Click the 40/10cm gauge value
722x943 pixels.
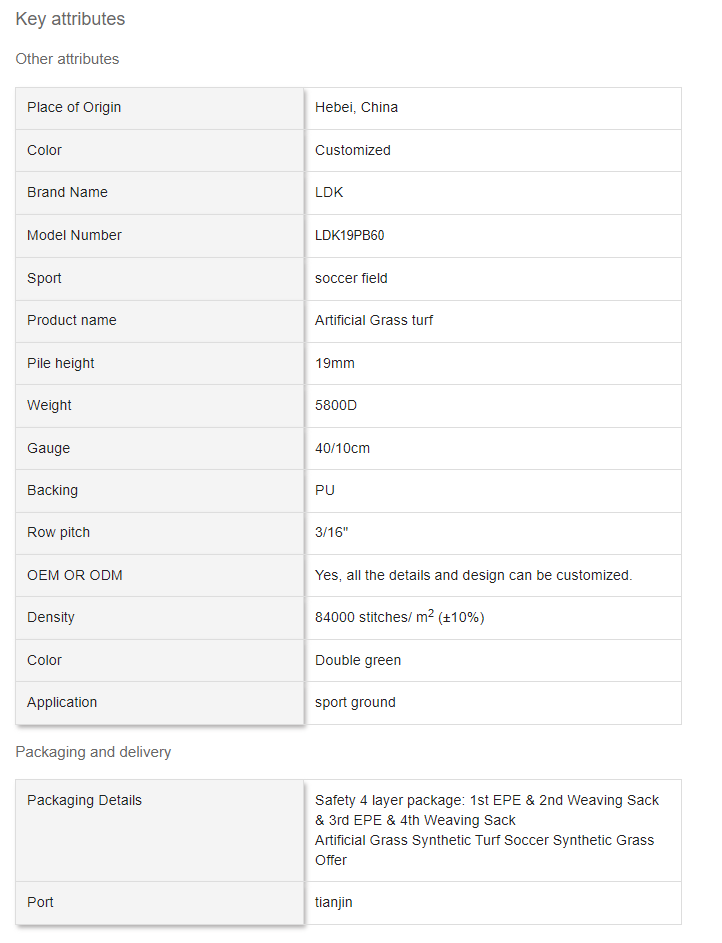(x=342, y=448)
